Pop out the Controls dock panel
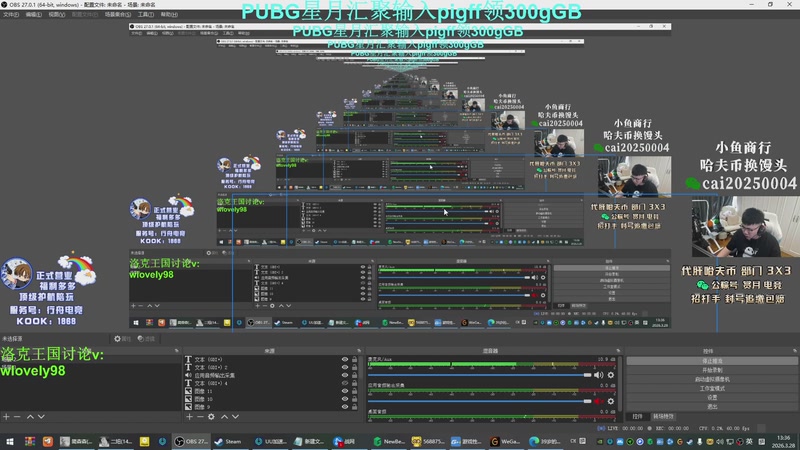Image resolution: width=800 pixels, height=450 pixels. 795,351
